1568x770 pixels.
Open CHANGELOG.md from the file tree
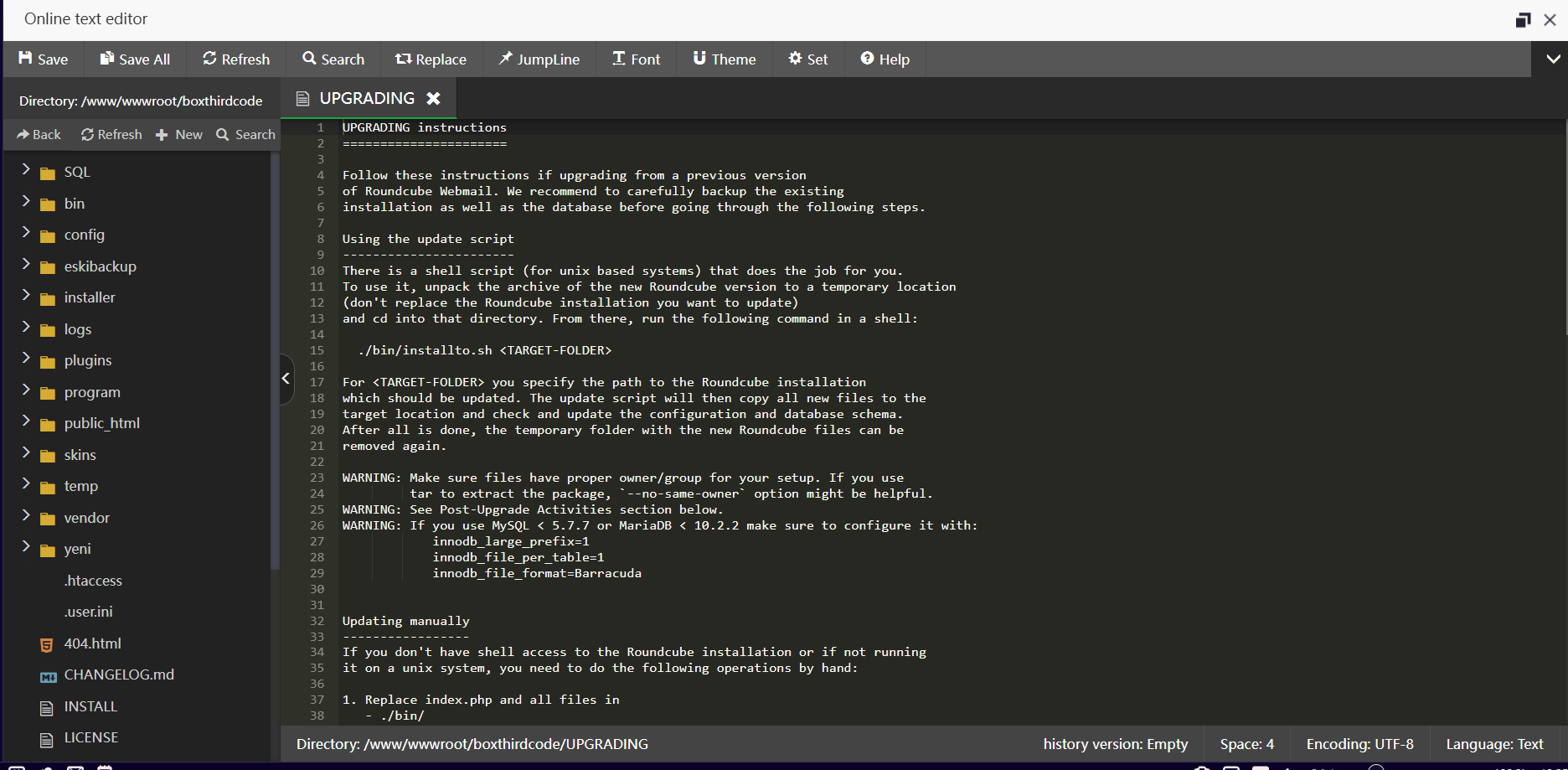pyautogui.click(x=118, y=675)
